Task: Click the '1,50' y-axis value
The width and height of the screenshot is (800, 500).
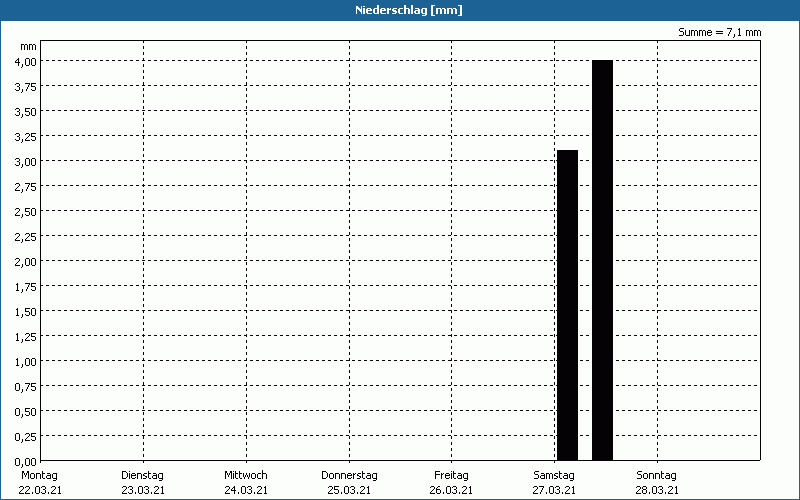Action: tap(26, 312)
